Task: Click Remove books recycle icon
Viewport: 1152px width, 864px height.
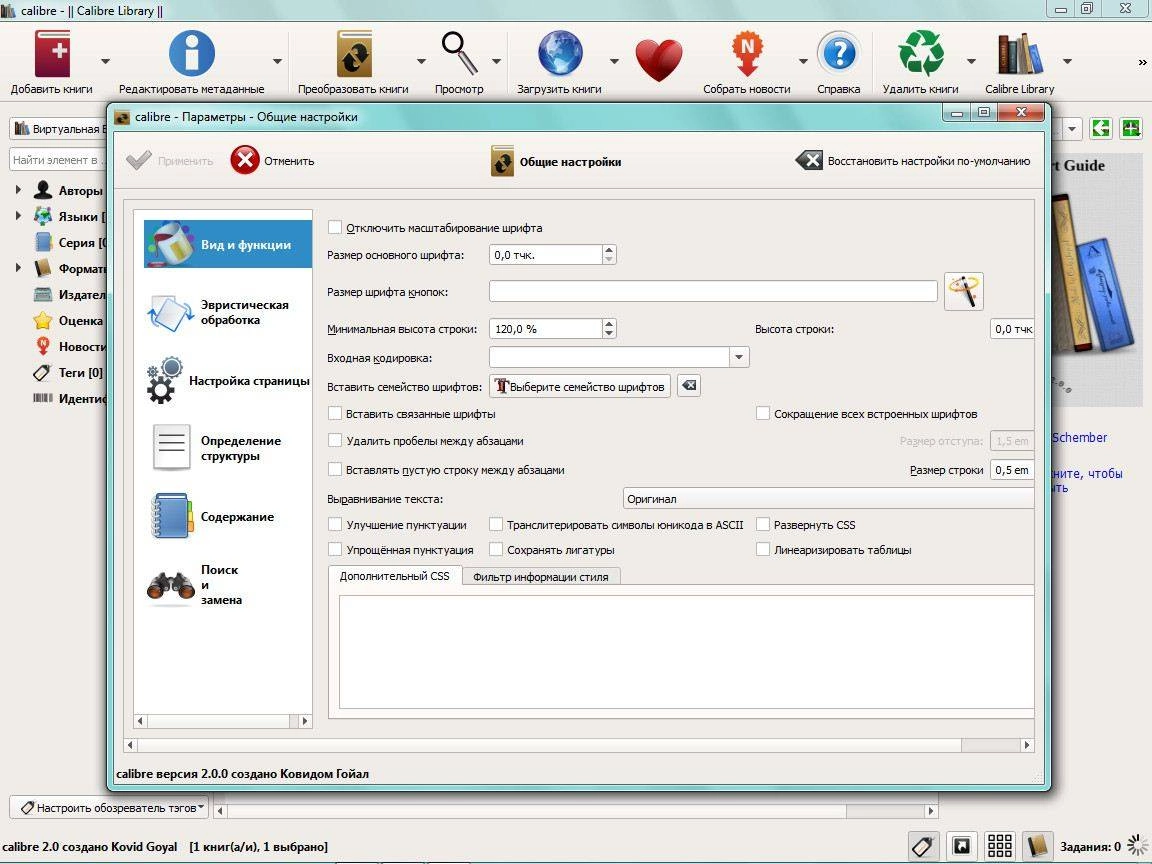Action: (x=921, y=54)
